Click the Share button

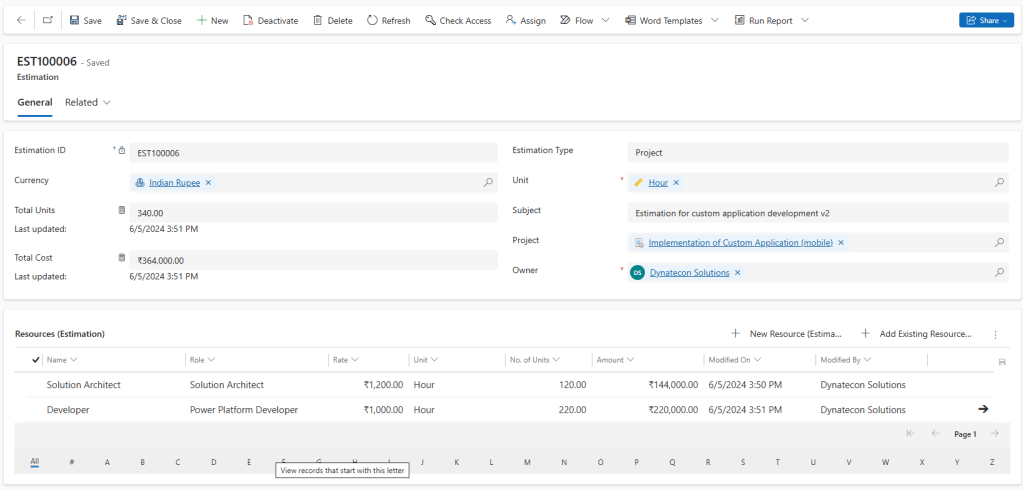(x=986, y=20)
